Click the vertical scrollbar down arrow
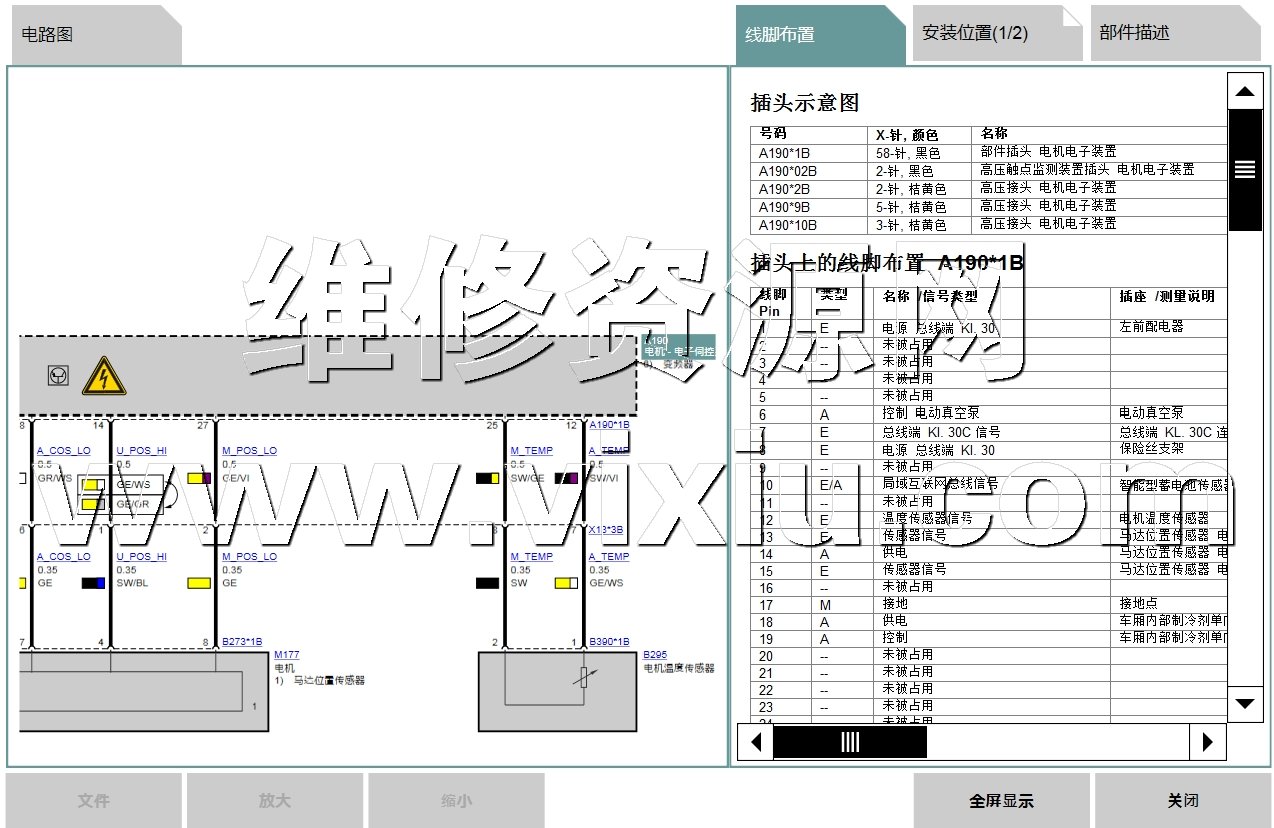 pos(1244,704)
